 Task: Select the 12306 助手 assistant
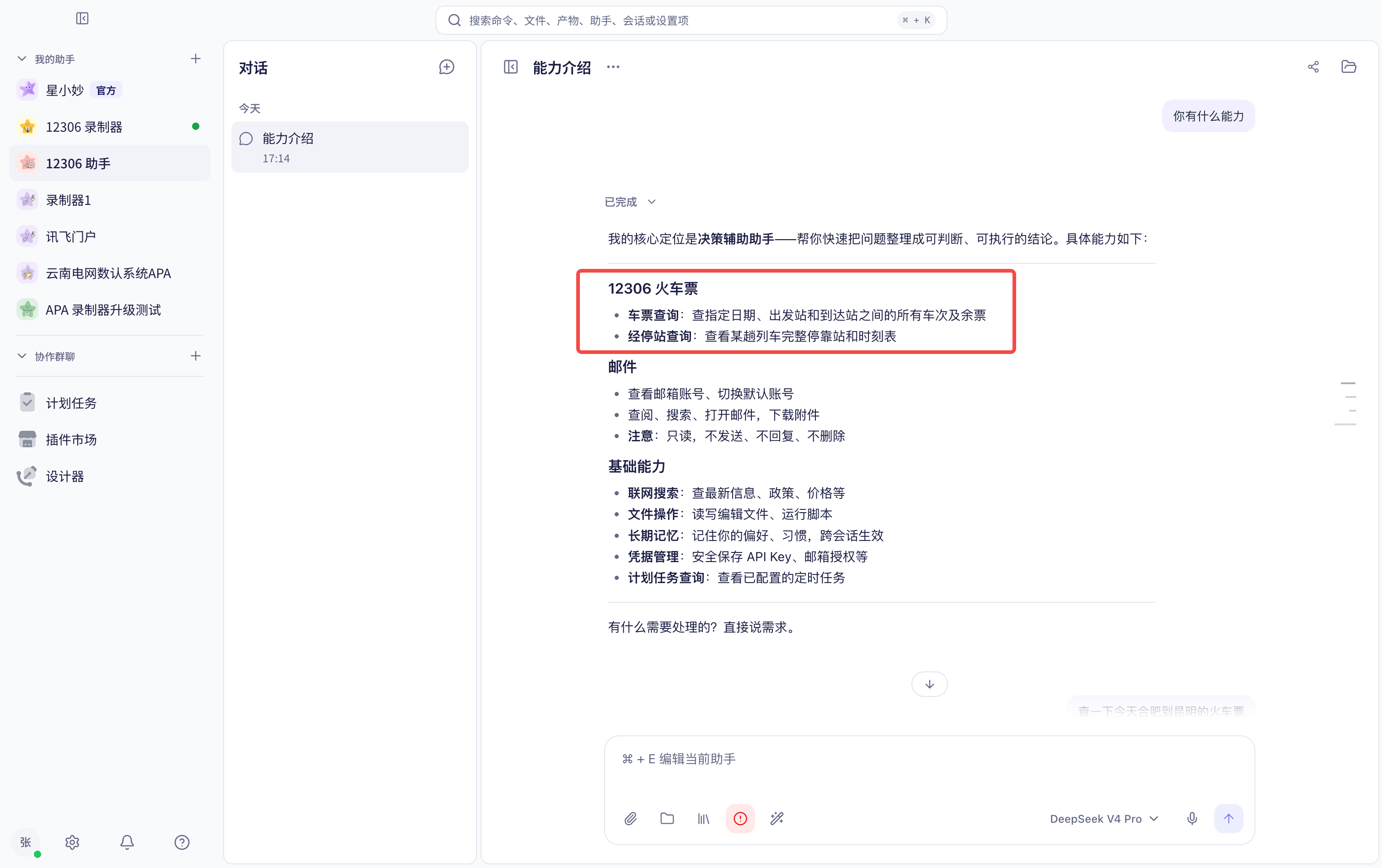point(110,164)
